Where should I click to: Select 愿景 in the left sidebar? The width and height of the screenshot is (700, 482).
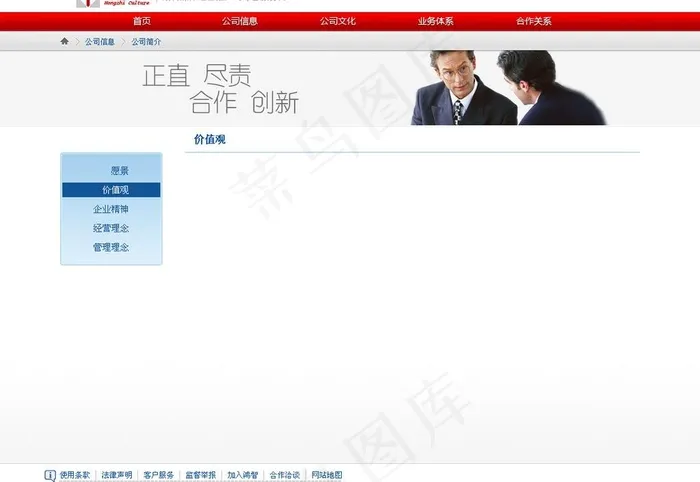119,171
